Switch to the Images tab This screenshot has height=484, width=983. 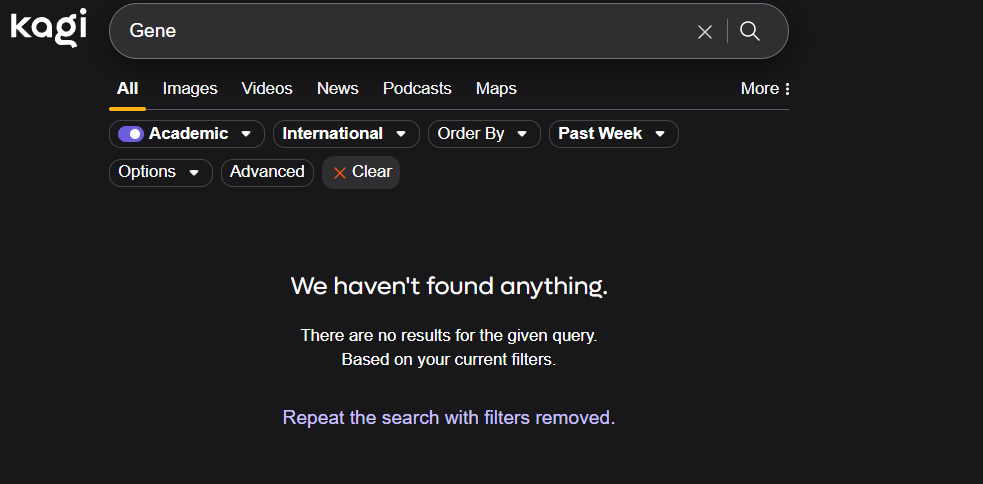(x=190, y=88)
